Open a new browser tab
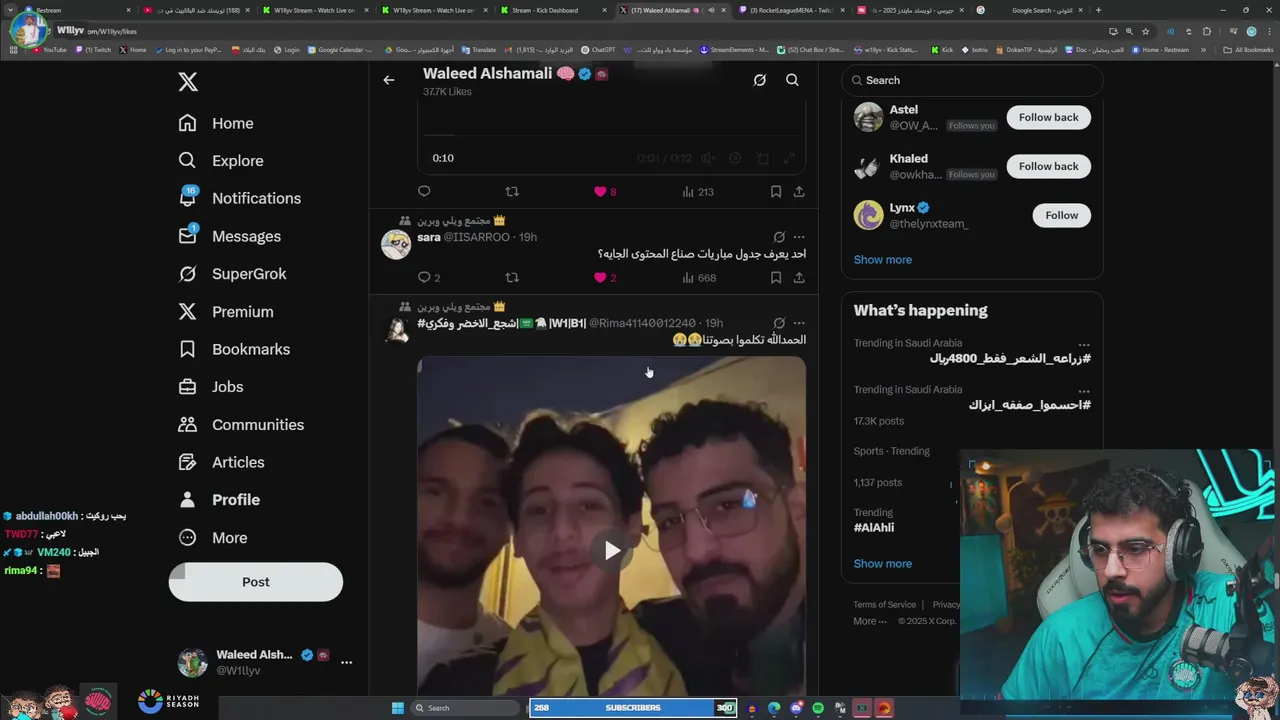This screenshot has height=720, width=1280. point(1098,10)
